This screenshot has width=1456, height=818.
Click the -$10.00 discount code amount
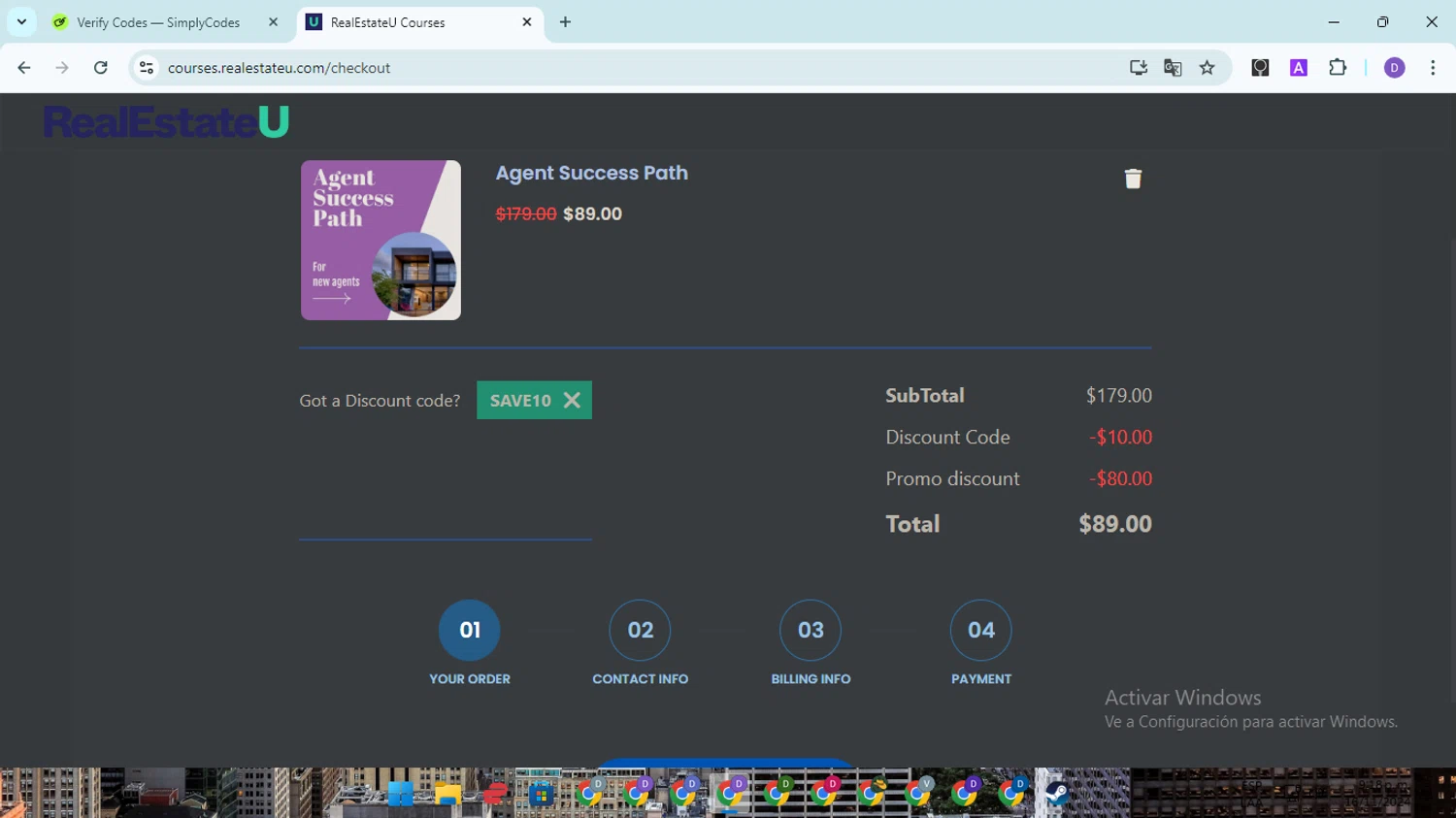pos(1120,438)
